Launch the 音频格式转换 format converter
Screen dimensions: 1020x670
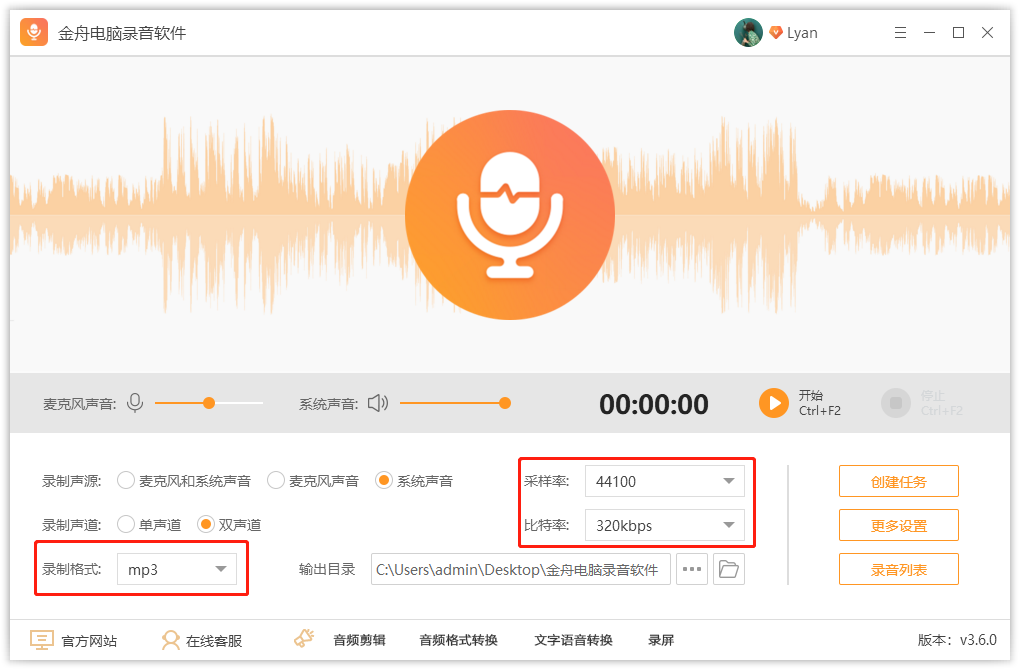(458, 640)
